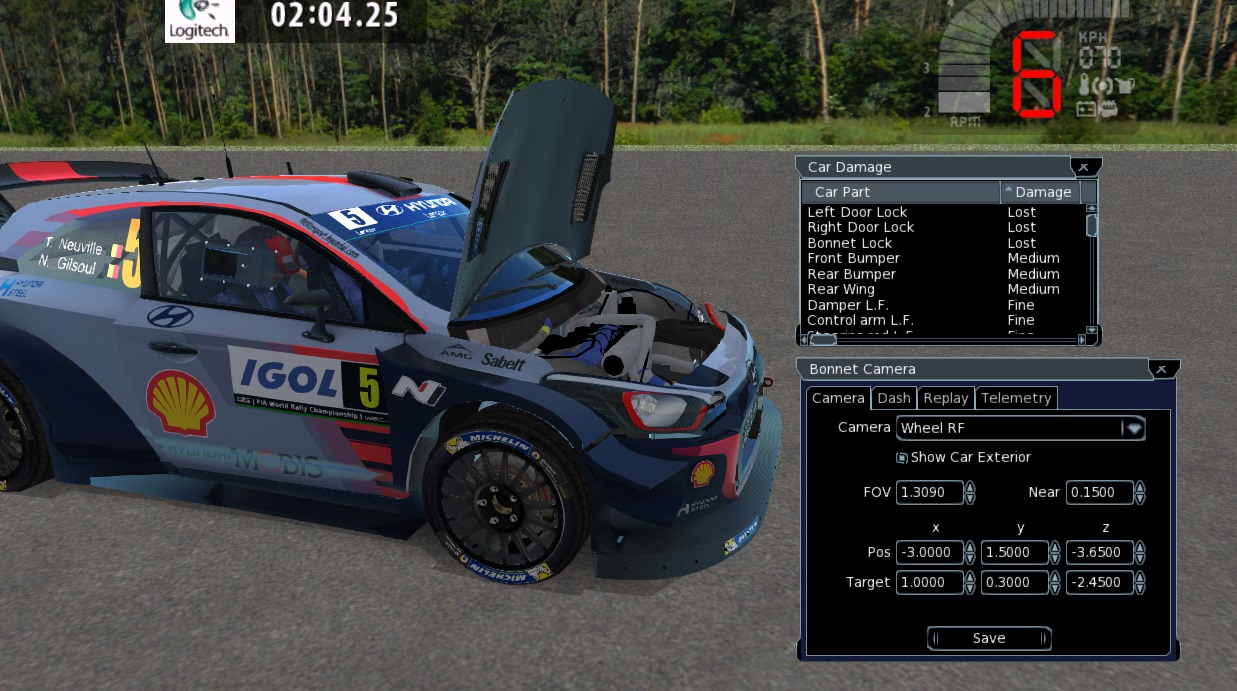Select the Control arm L.F. row

click(x=942, y=320)
